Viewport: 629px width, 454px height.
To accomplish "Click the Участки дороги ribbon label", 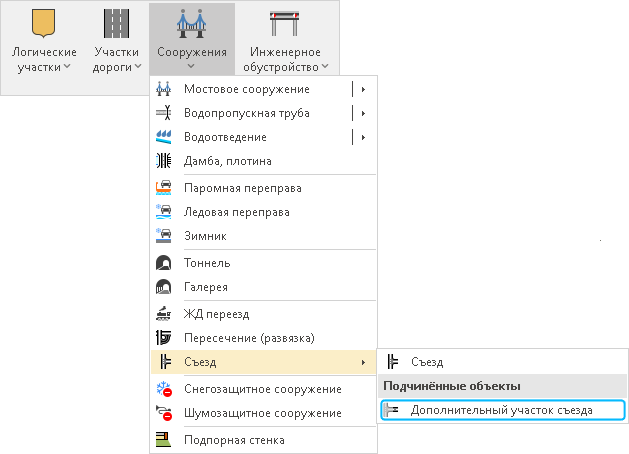I will [116, 59].
